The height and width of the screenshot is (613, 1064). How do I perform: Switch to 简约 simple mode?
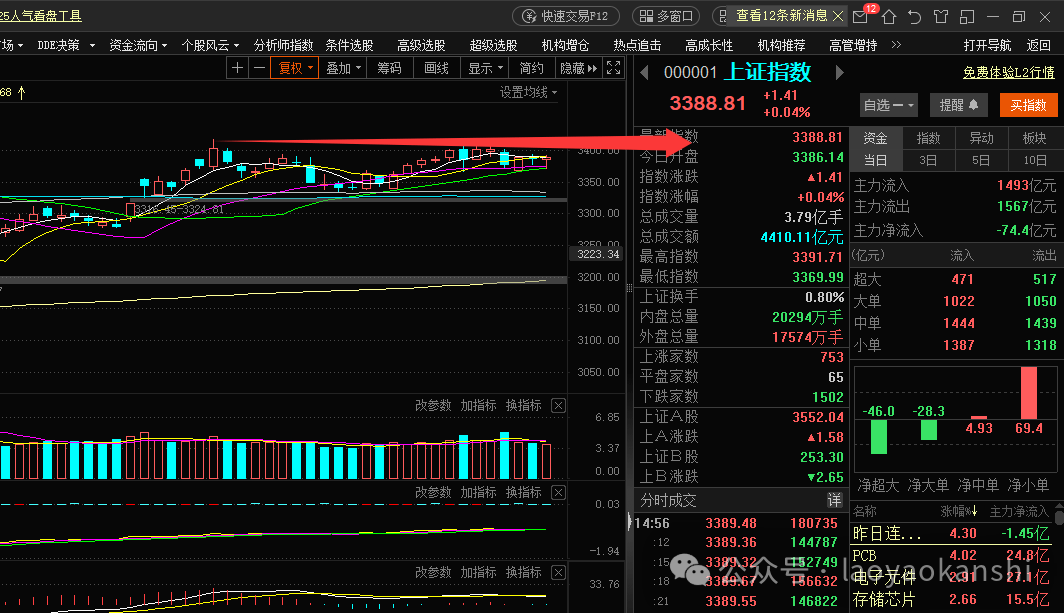coord(531,68)
